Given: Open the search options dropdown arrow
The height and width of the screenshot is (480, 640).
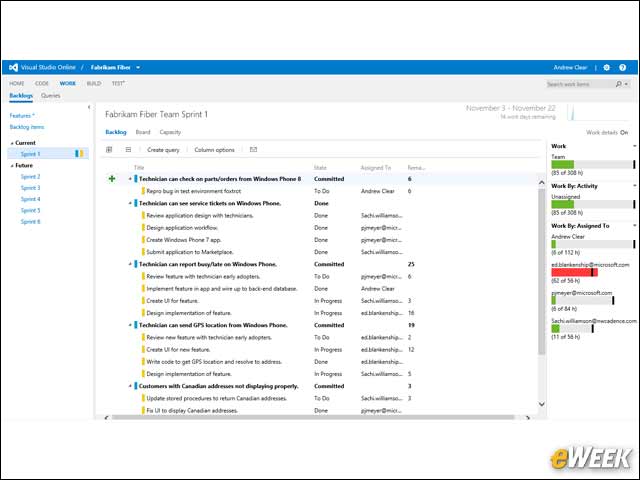Looking at the screenshot, I should click(x=627, y=84).
